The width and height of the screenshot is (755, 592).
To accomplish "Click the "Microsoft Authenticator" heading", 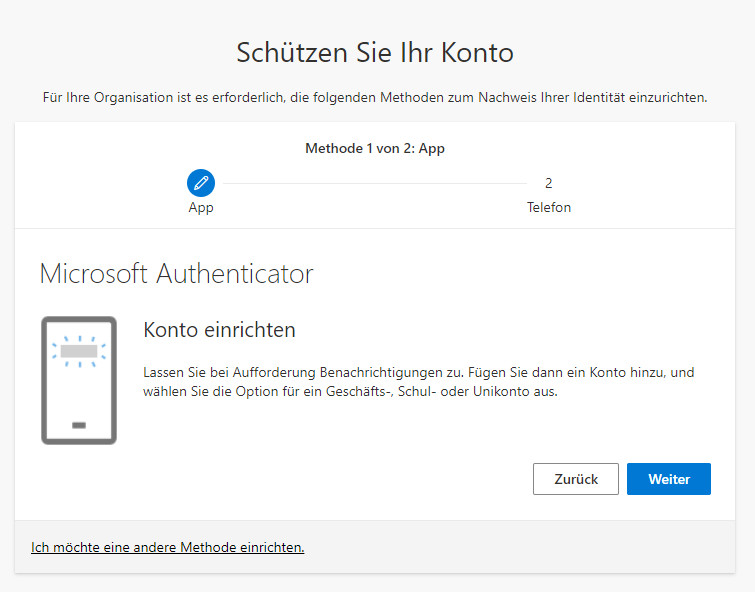I will click(176, 273).
